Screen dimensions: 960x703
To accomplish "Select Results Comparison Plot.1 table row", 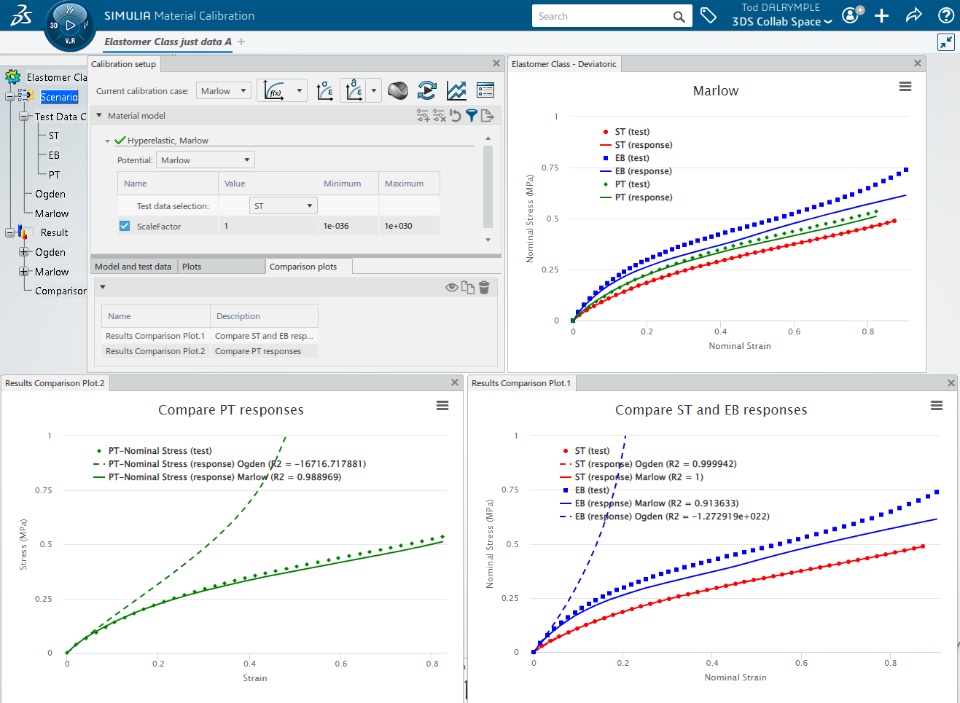I will click(x=209, y=336).
